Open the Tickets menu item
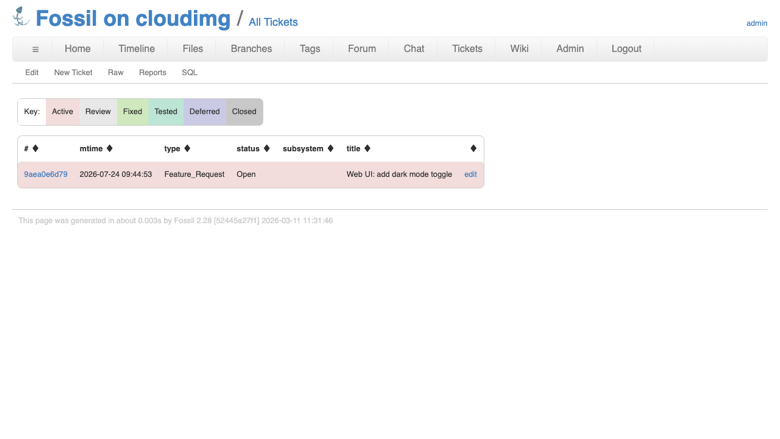Viewport: 780px width, 439px height. pos(467,49)
